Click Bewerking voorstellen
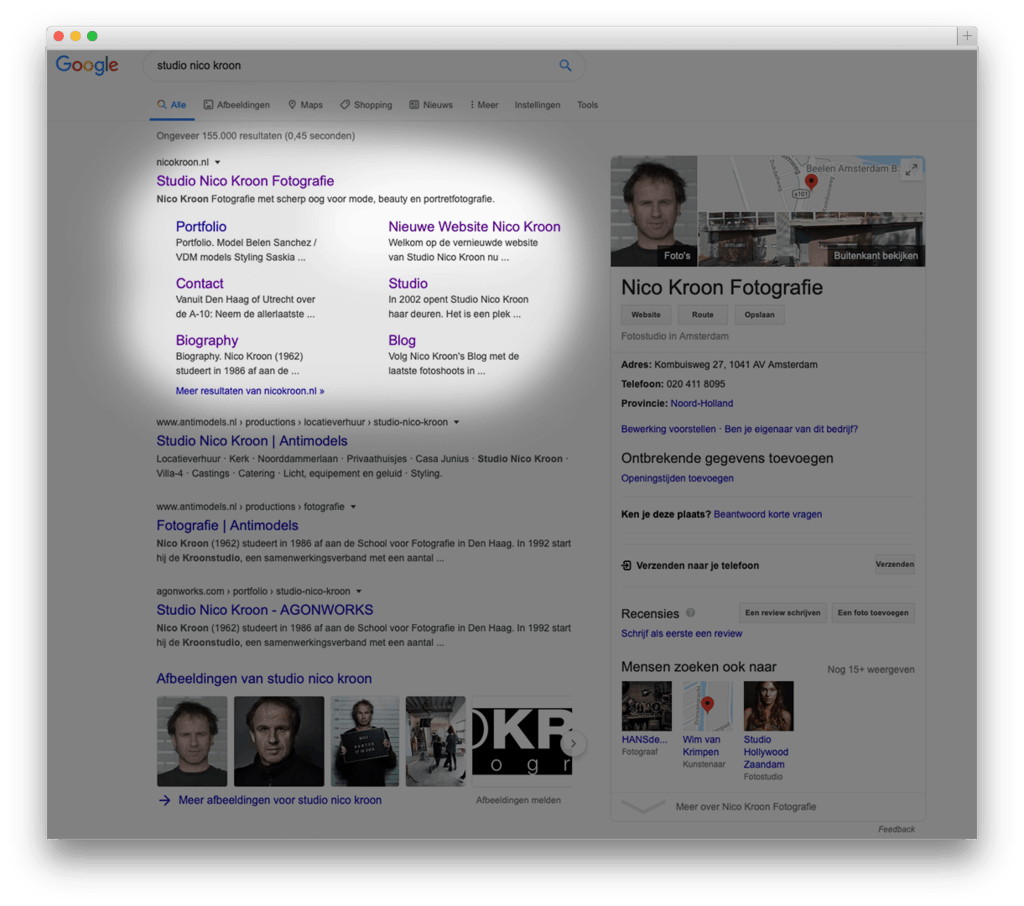The image size is (1024, 906). 668,429
